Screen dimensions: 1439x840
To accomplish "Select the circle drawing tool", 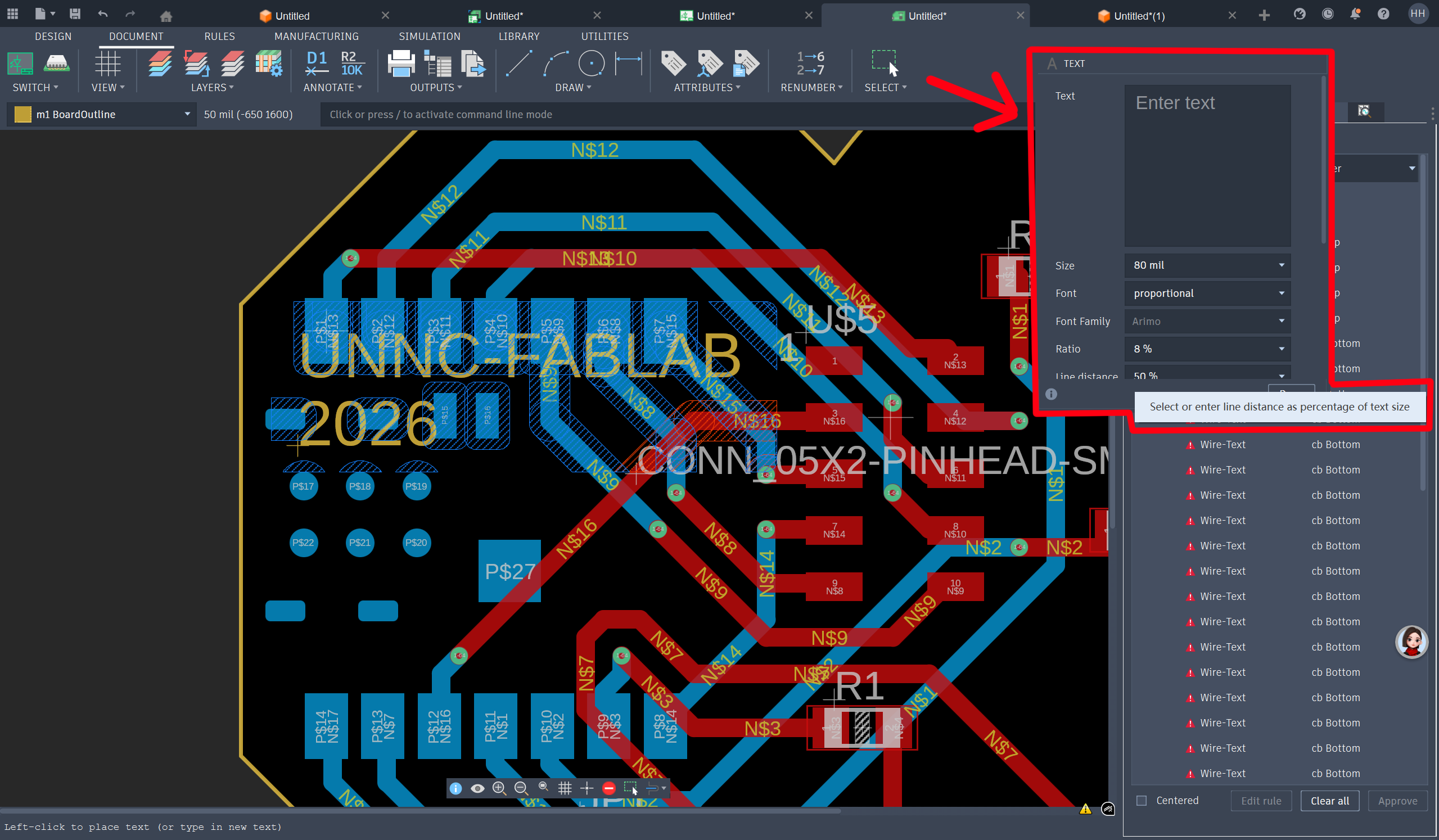I will click(x=591, y=63).
